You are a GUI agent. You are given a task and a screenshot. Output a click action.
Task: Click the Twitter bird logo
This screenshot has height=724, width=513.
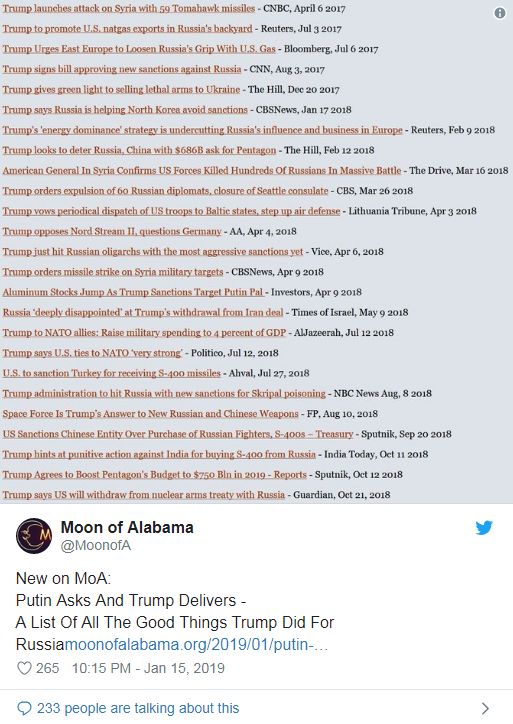(484, 527)
